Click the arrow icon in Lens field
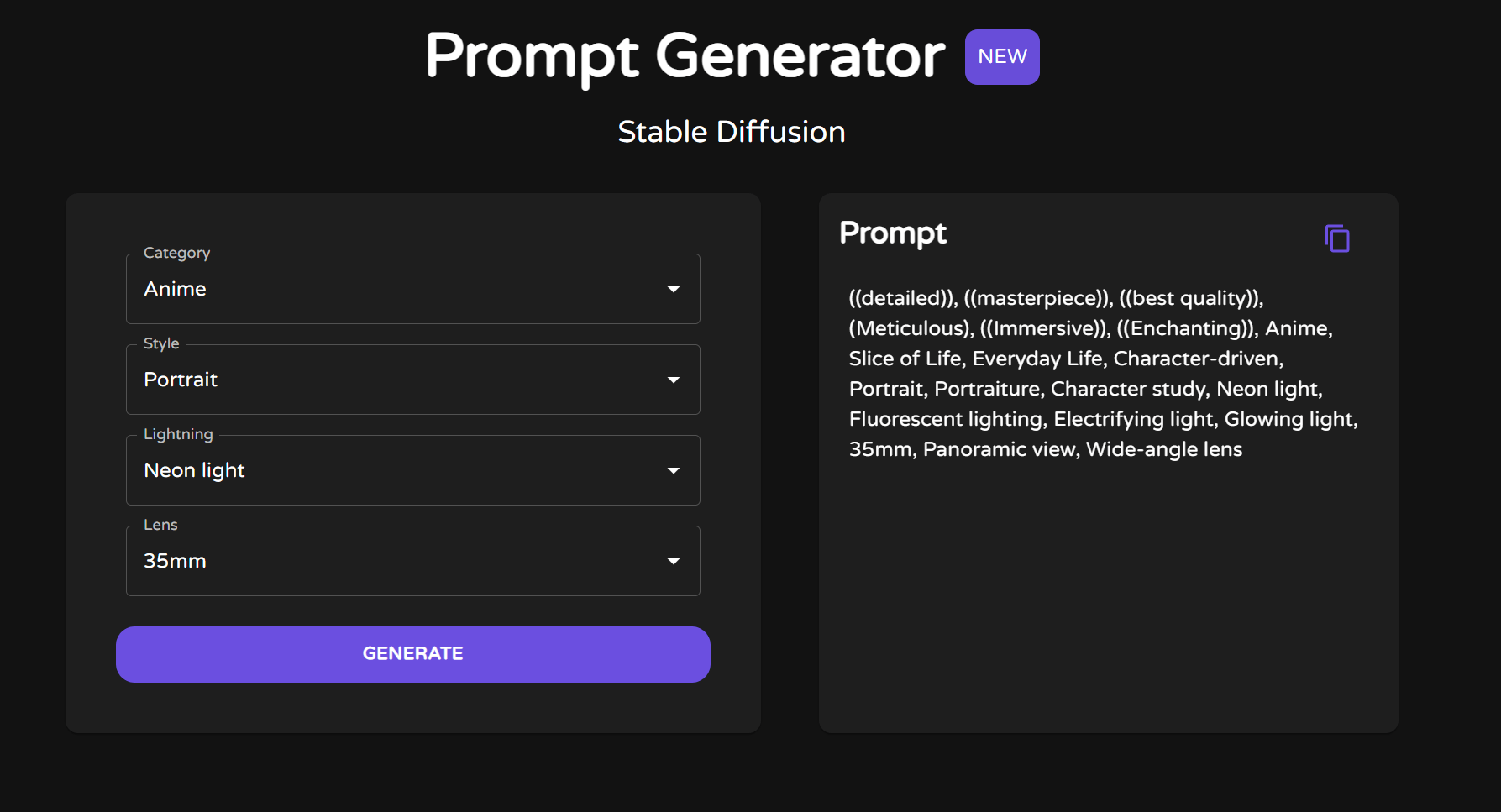Screen dimensions: 1501x812 [x=673, y=561]
